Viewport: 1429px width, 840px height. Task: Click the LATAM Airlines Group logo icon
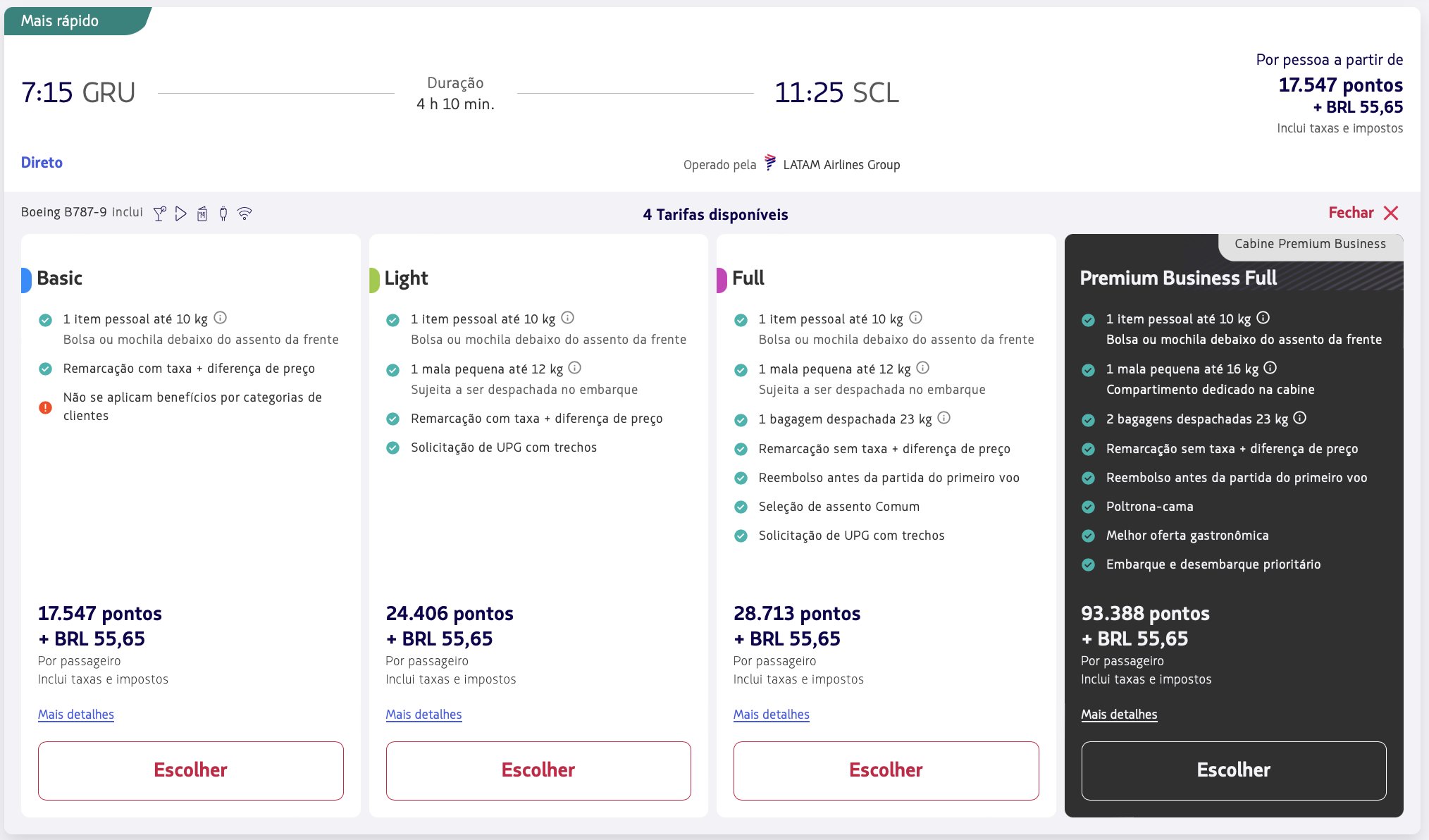[770, 163]
